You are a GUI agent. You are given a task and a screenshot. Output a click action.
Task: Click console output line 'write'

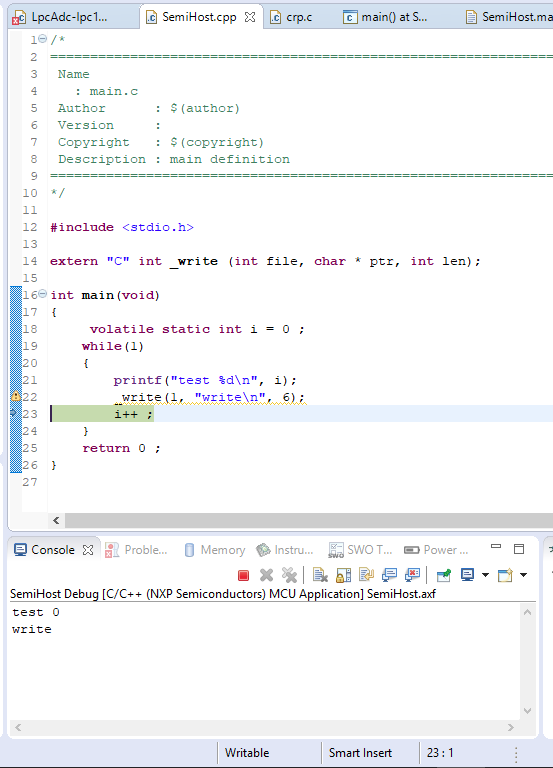point(32,629)
